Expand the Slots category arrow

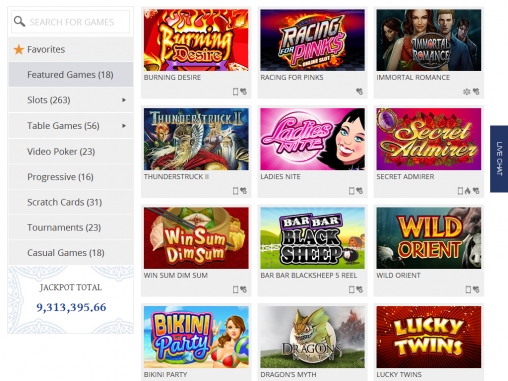(124, 100)
